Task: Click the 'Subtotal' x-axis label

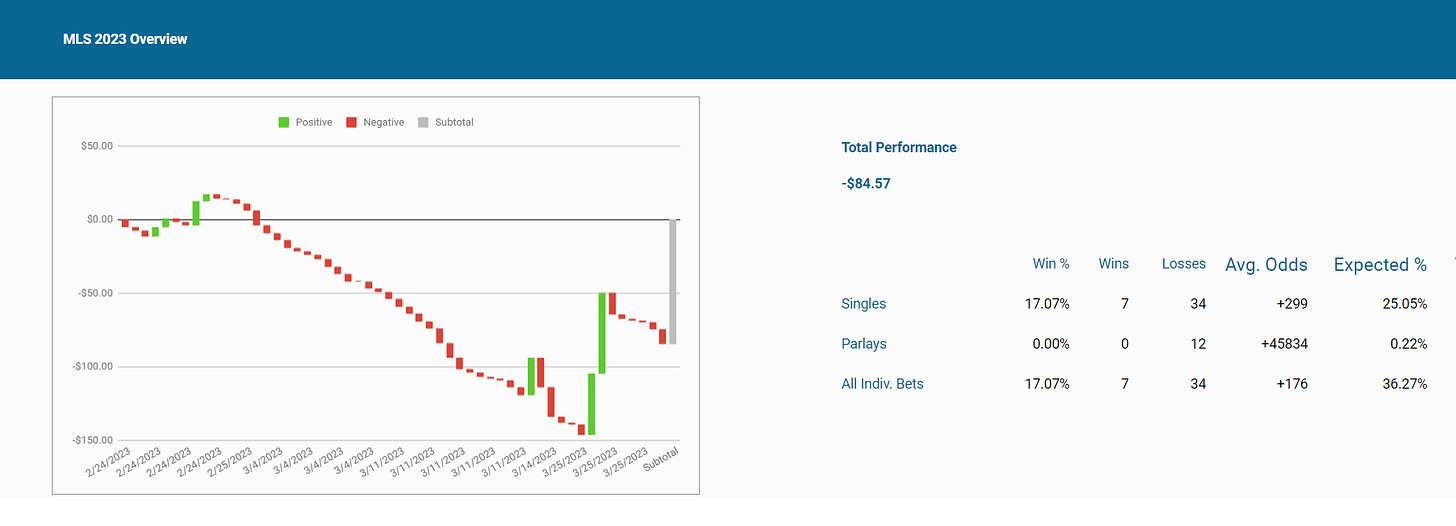Action: [x=662, y=459]
